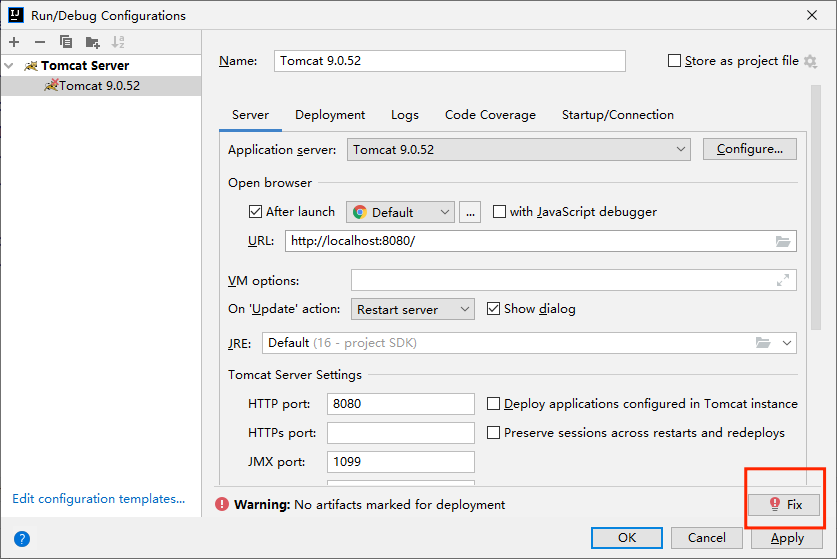
Task: Switch to the Deployment tab
Action: pos(330,115)
